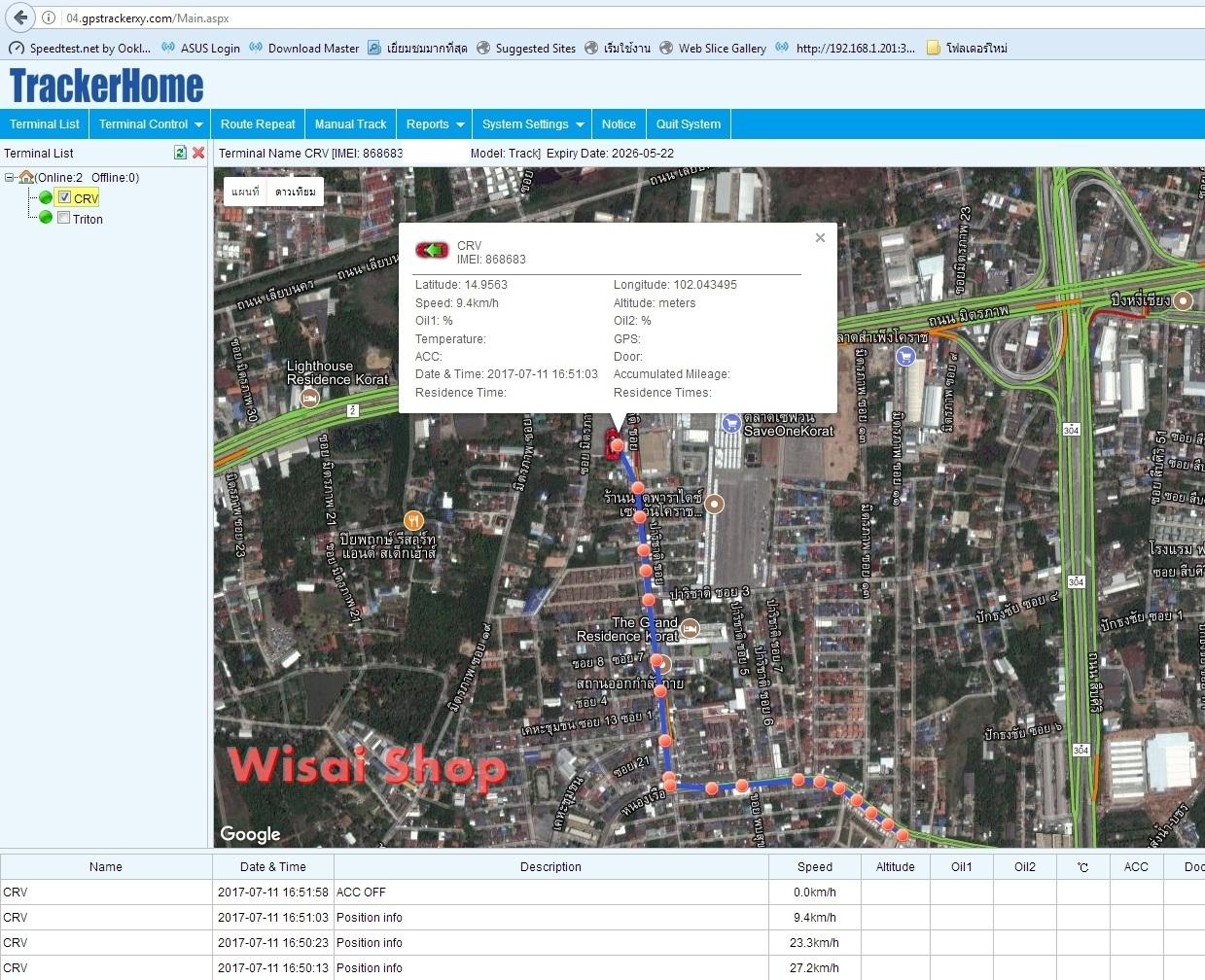Click the Altitude column header

(x=896, y=867)
